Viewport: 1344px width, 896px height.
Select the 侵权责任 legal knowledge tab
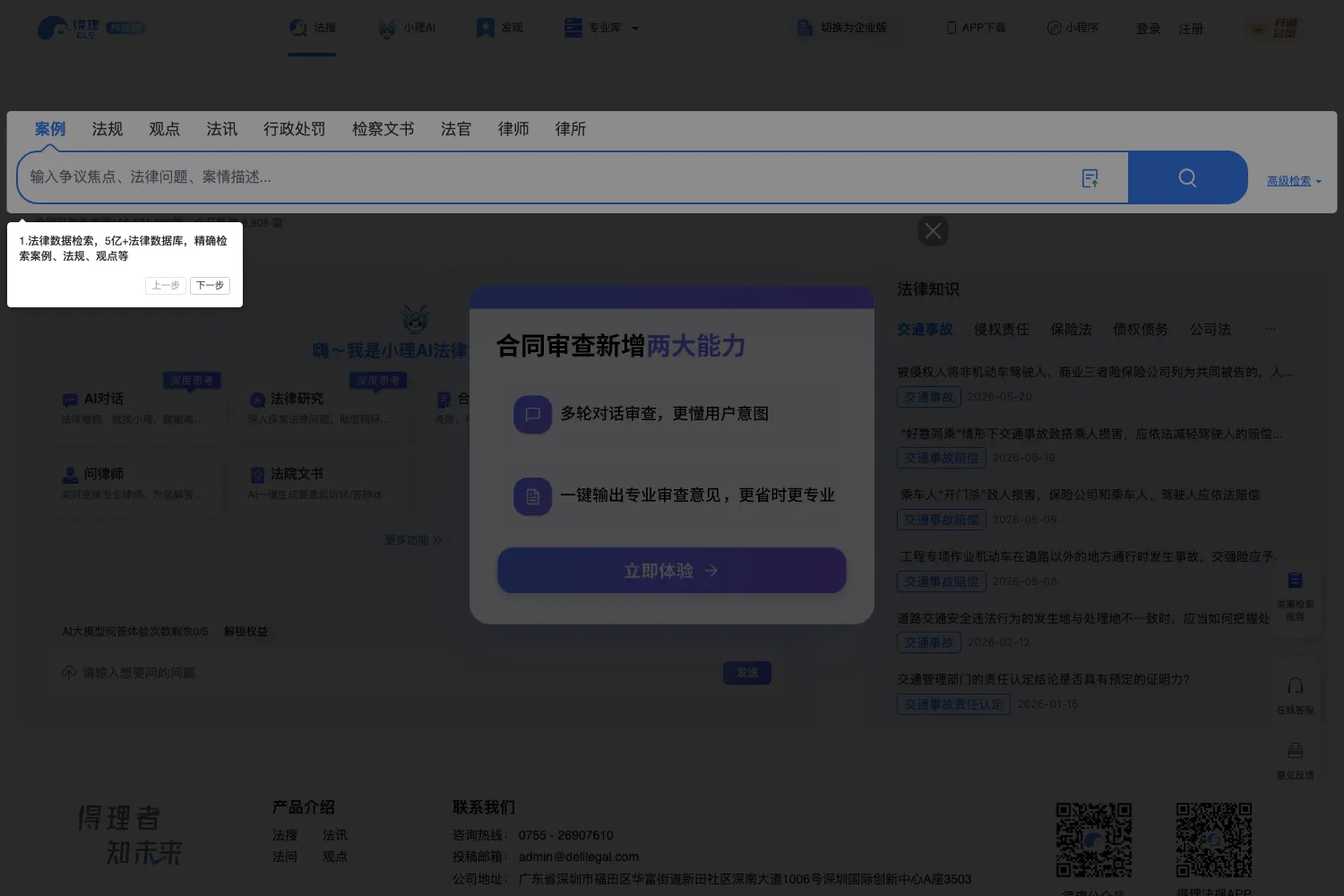coord(1002,330)
